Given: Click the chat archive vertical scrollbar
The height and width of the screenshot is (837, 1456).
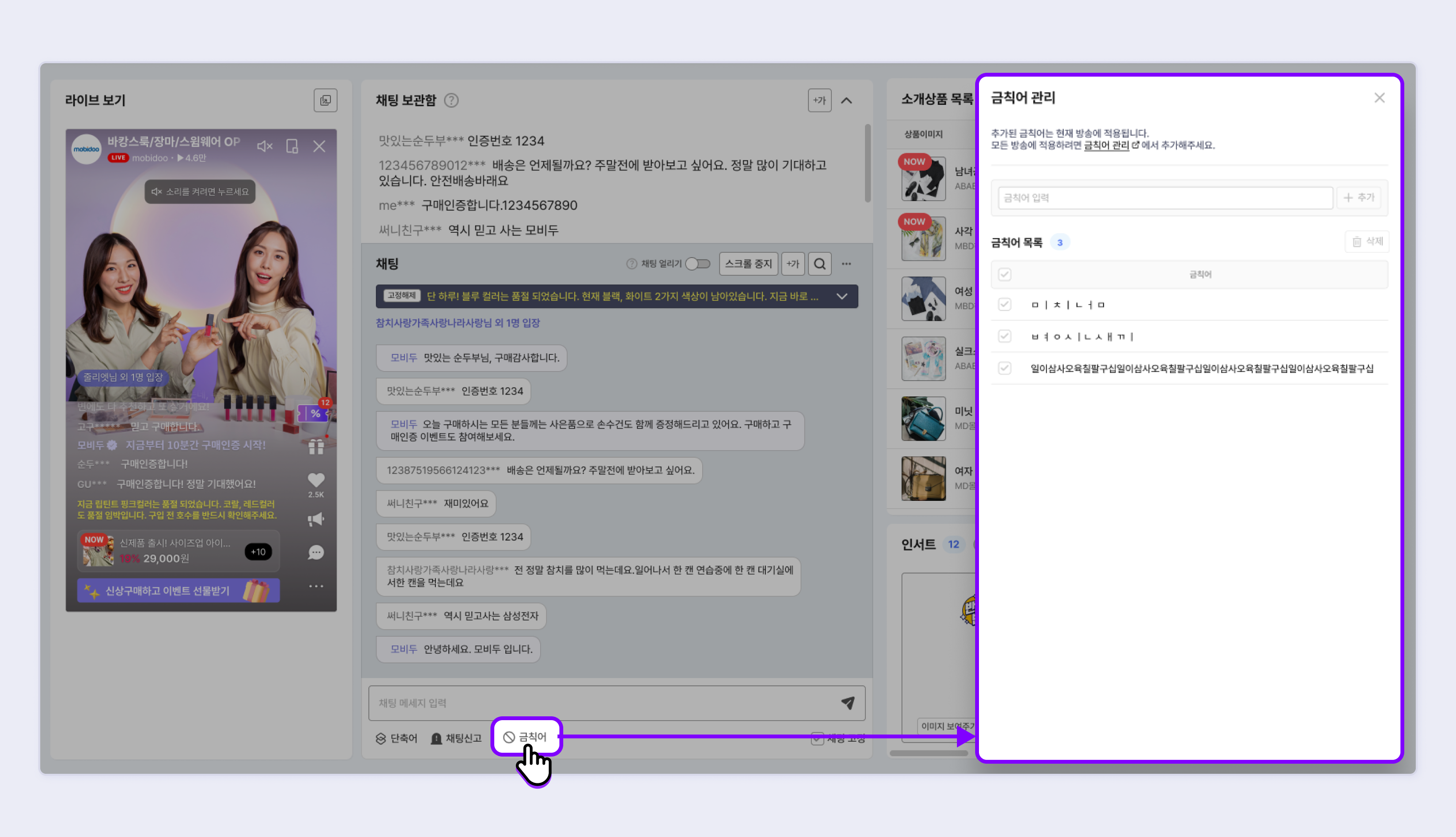Looking at the screenshot, I should [x=867, y=164].
